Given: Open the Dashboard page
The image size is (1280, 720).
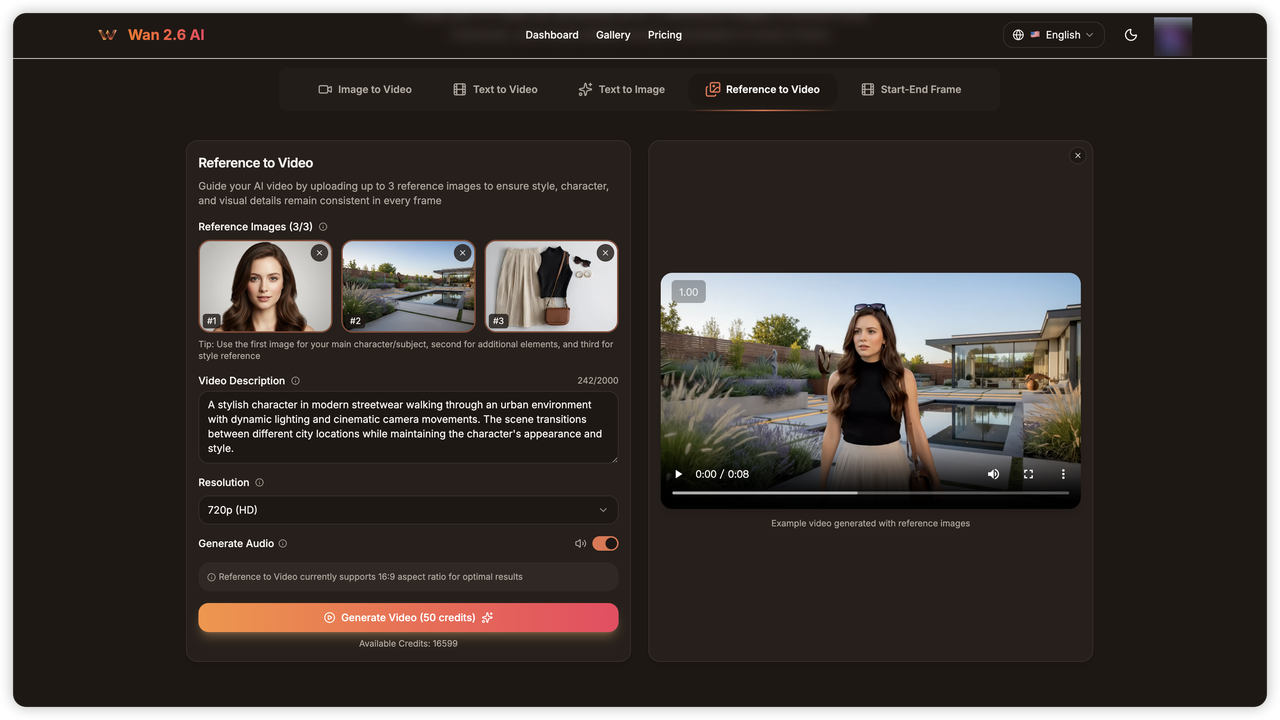Looking at the screenshot, I should pos(552,35).
